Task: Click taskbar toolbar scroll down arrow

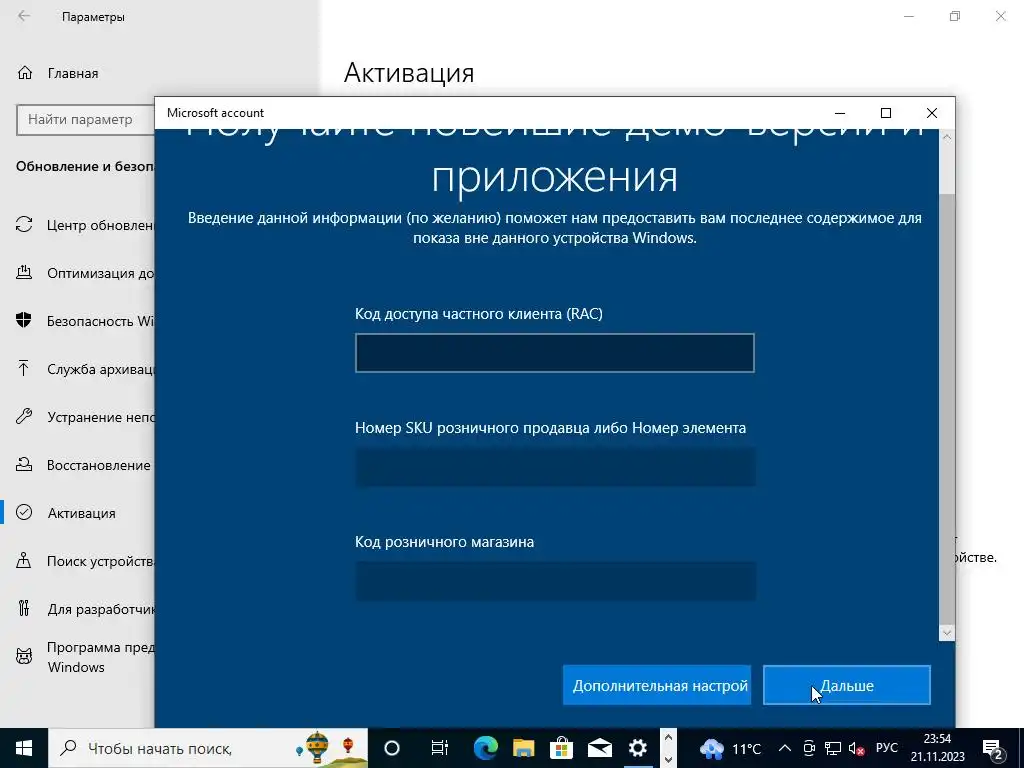Action: point(668,759)
